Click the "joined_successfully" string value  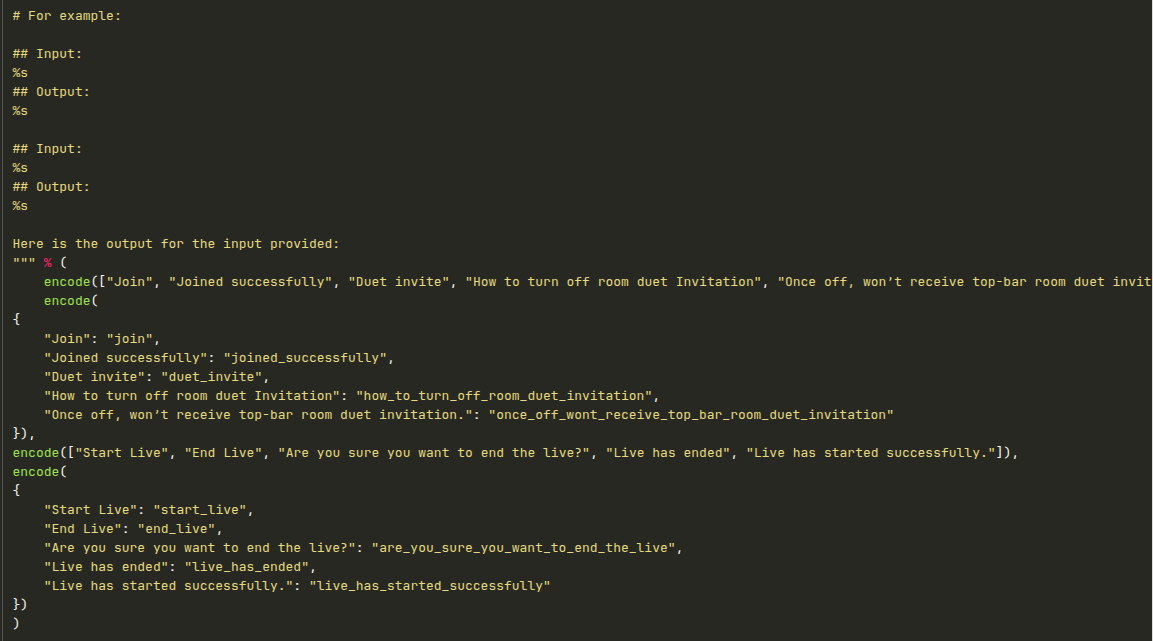point(306,358)
